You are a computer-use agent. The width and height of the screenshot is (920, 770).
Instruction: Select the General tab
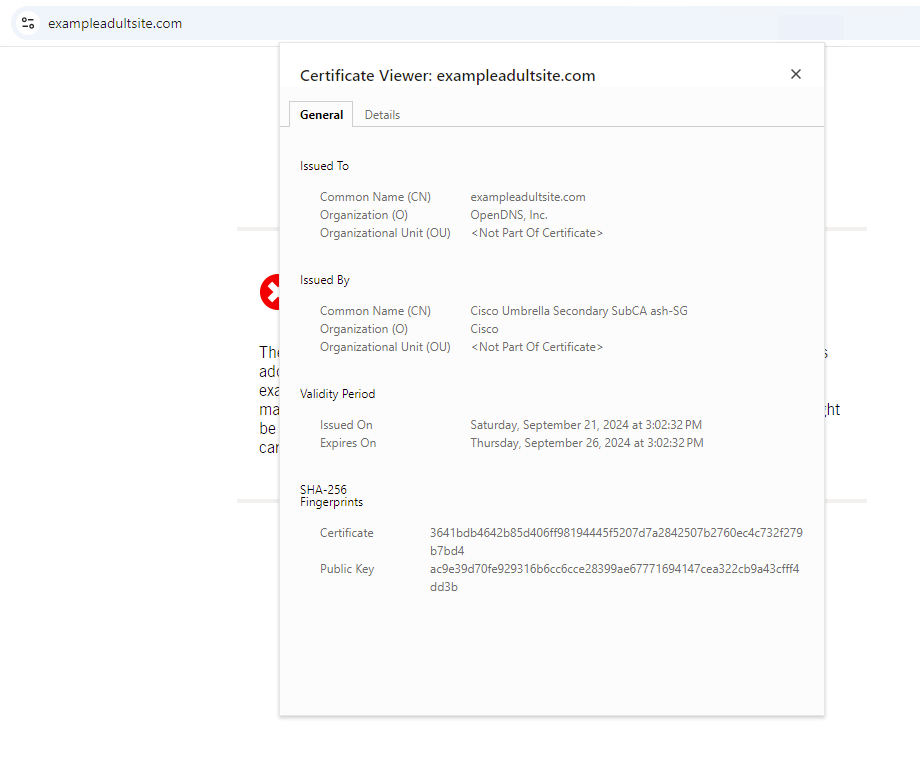[321, 115]
